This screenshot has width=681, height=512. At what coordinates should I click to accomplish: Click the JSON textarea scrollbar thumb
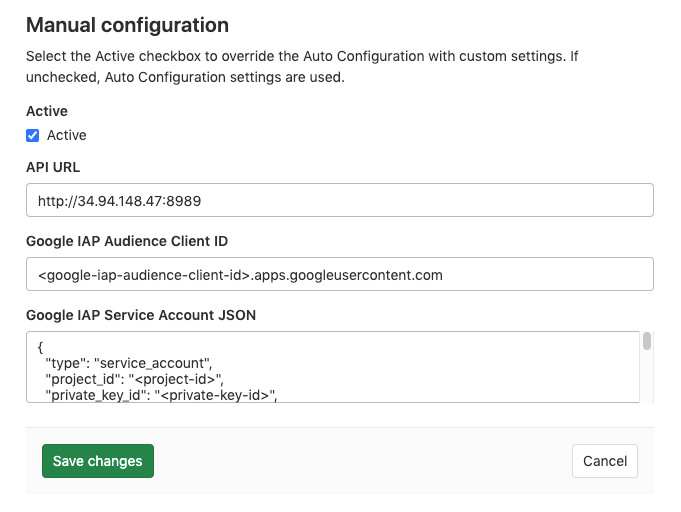pyautogui.click(x=647, y=342)
